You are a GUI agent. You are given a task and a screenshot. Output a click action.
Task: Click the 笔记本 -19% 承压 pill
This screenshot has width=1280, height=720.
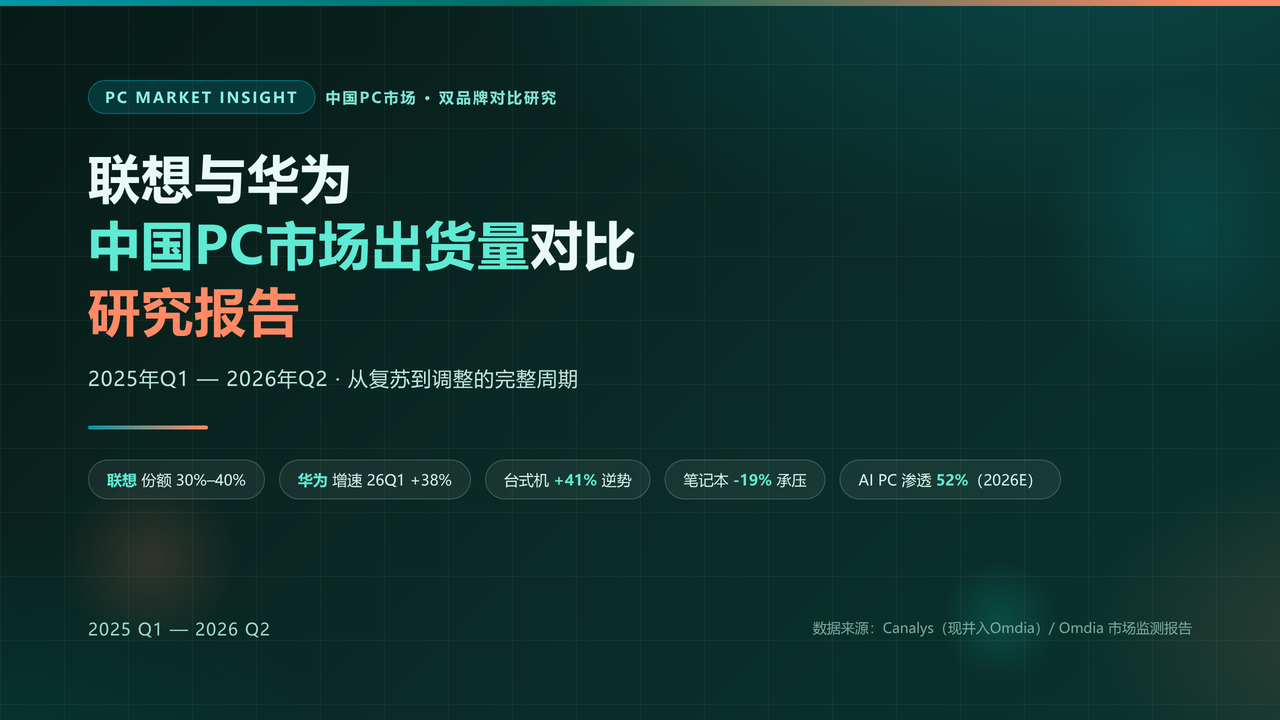[x=745, y=480]
